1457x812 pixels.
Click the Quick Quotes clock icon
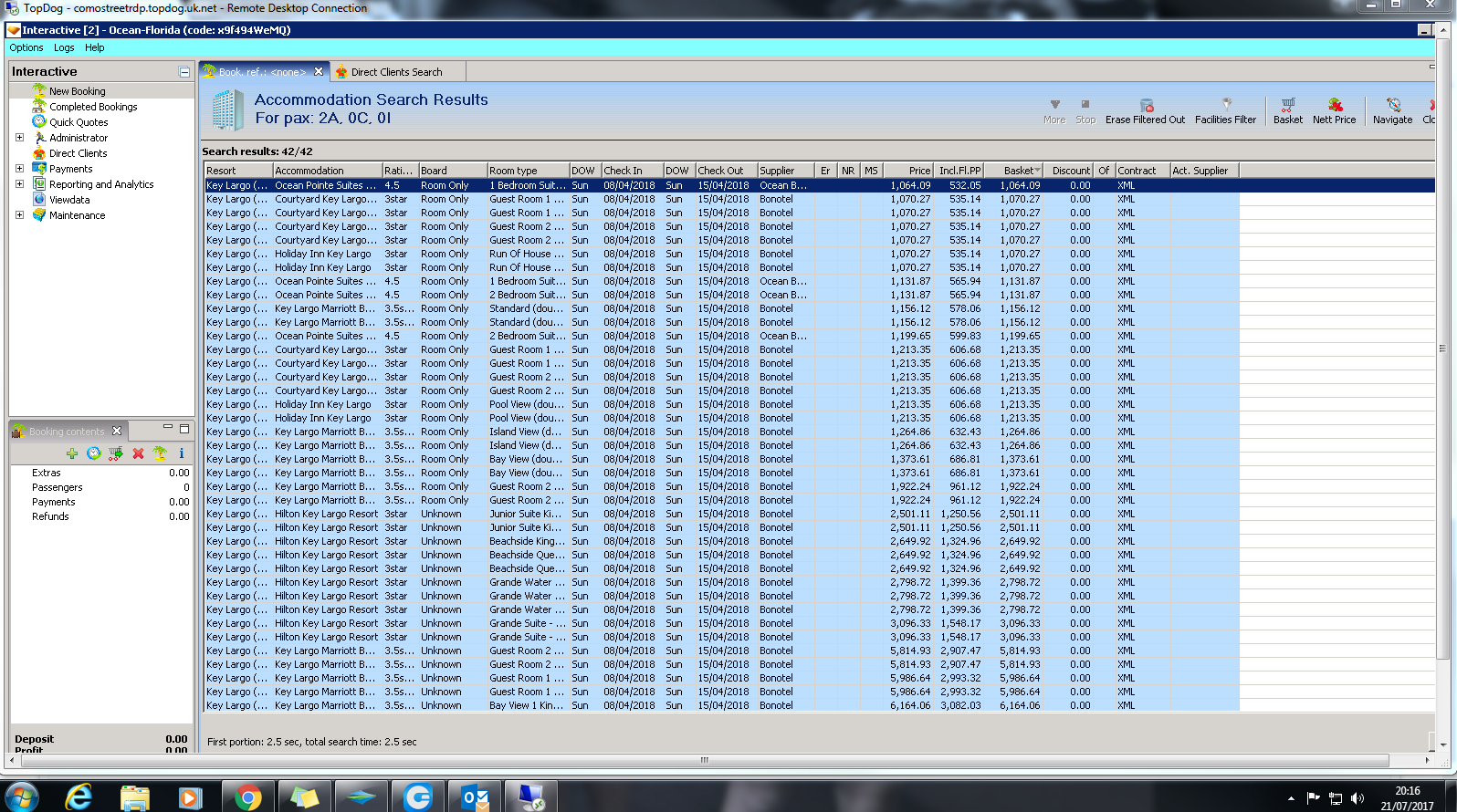point(39,121)
